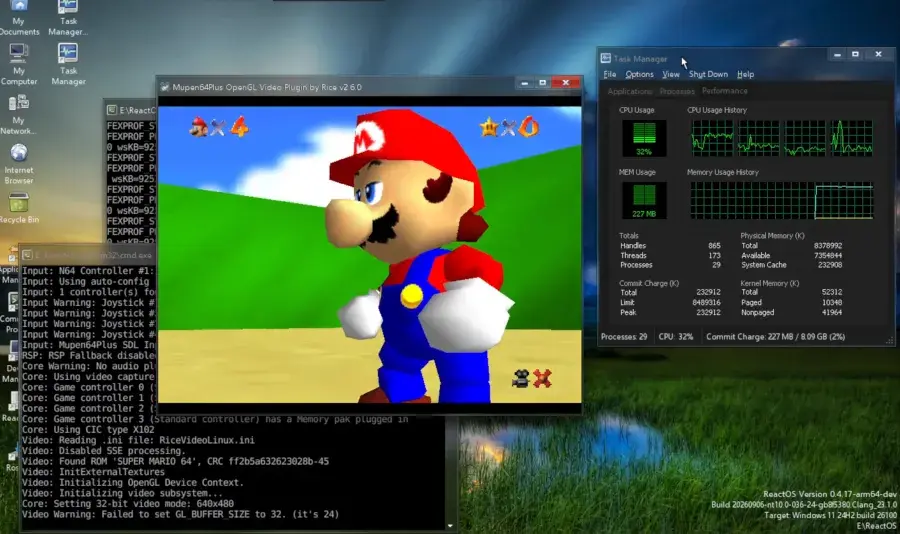Minimize the Mupen64Plus video window
The height and width of the screenshot is (534, 900).
click(x=525, y=83)
